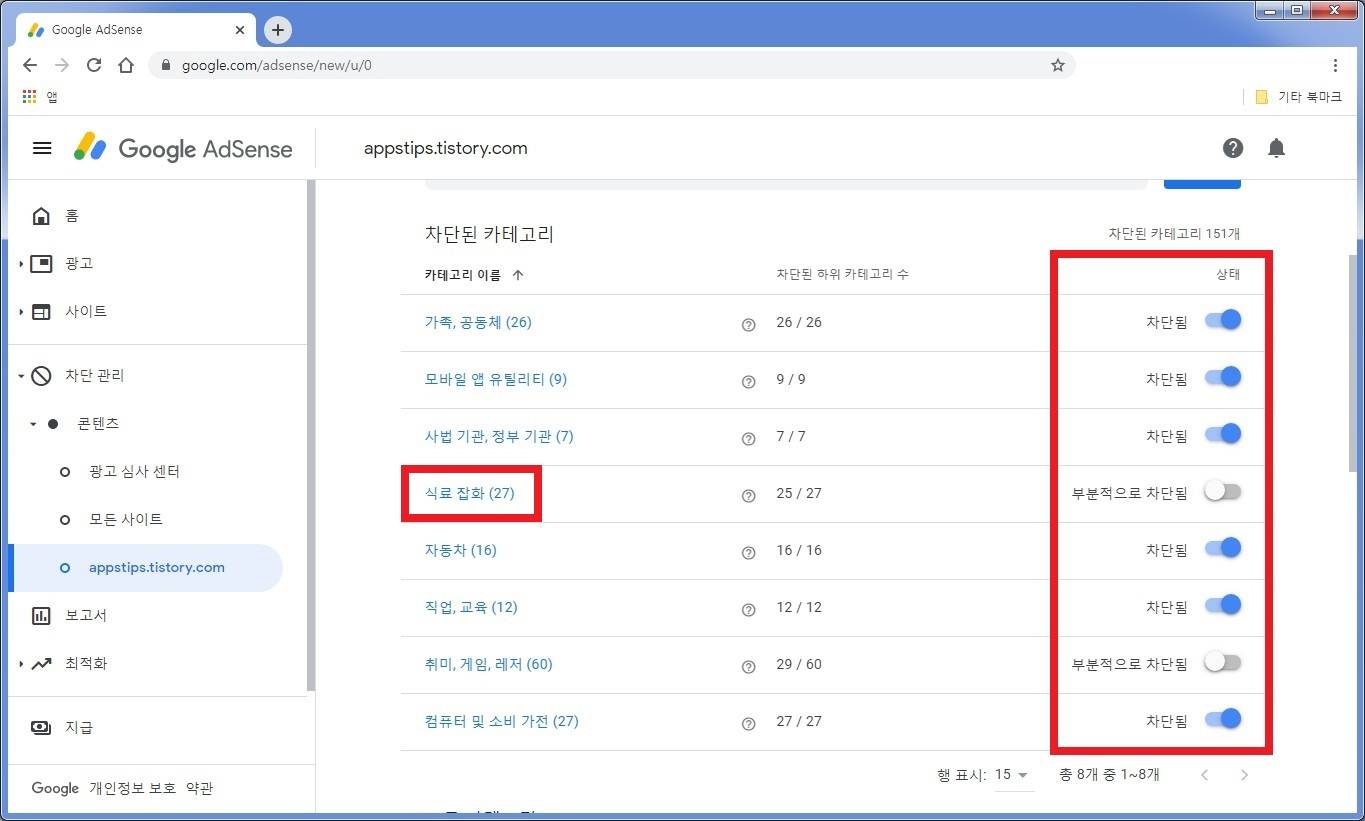Click the help icon for 자동차 row
Viewport: 1365px width, 821px height.
[x=748, y=553]
